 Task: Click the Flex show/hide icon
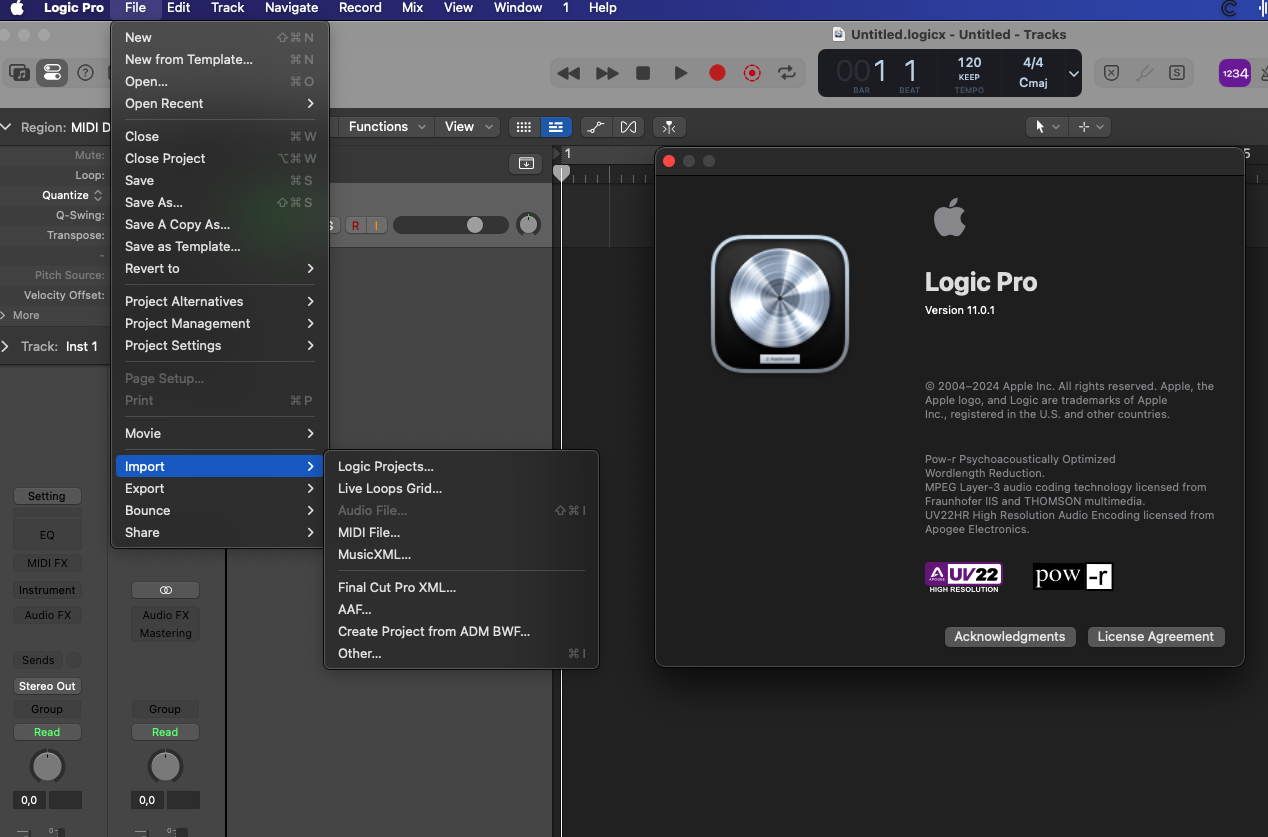coord(628,127)
